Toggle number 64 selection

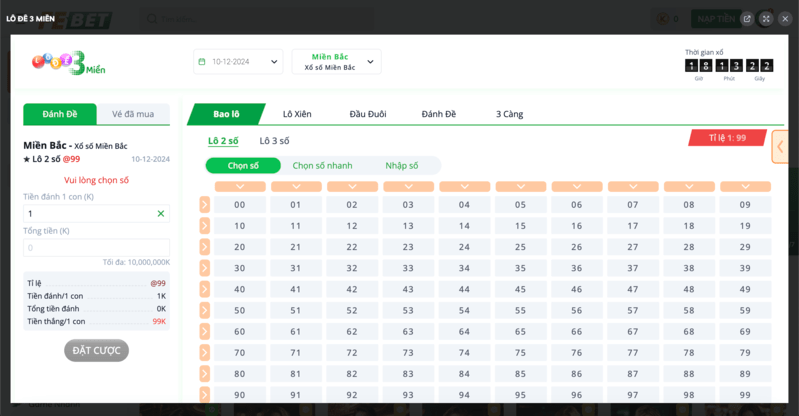click(464, 331)
